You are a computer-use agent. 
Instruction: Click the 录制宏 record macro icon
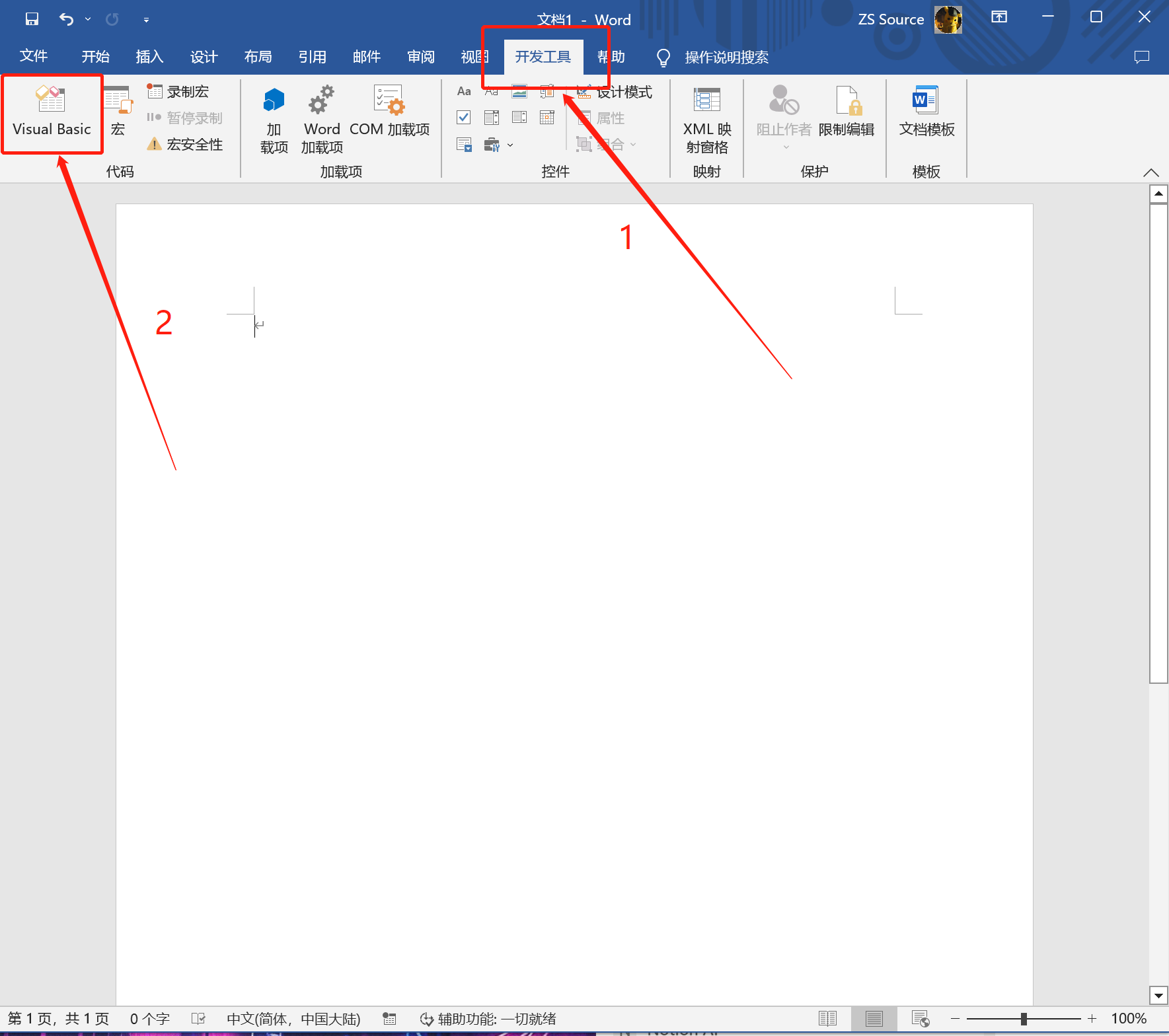point(155,91)
